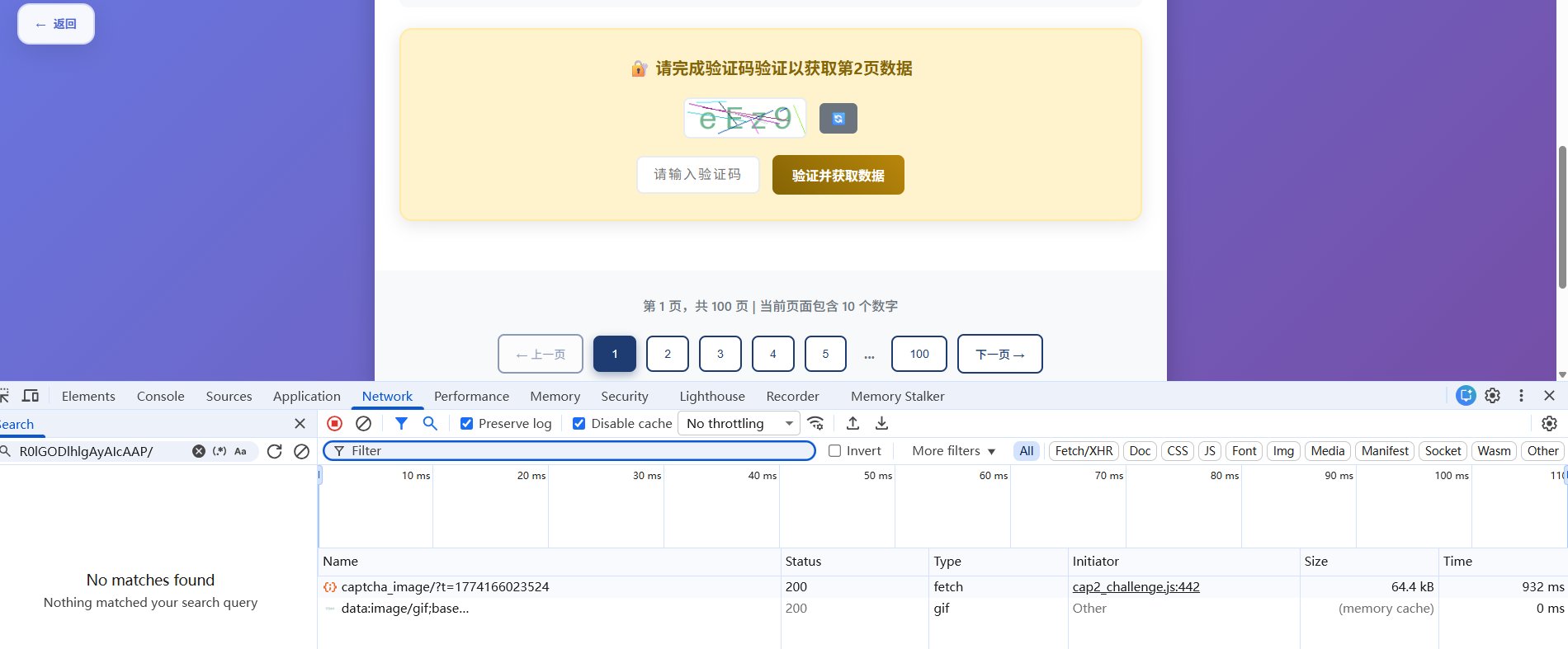This screenshot has width=1568, height=649.
Task: Clear the network log
Action: point(363,423)
